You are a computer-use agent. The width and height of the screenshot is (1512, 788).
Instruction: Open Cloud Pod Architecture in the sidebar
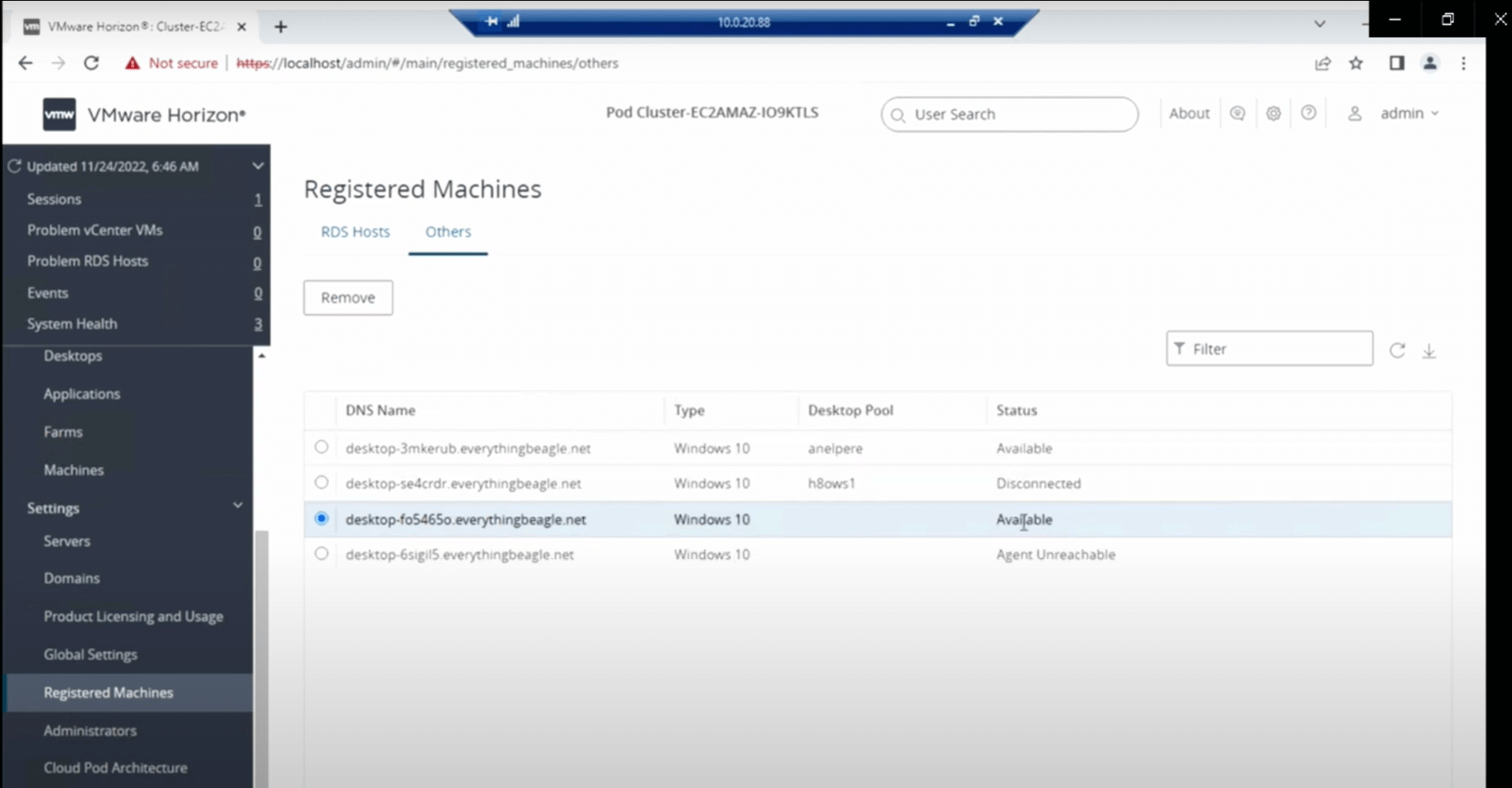tap(115, 767)
